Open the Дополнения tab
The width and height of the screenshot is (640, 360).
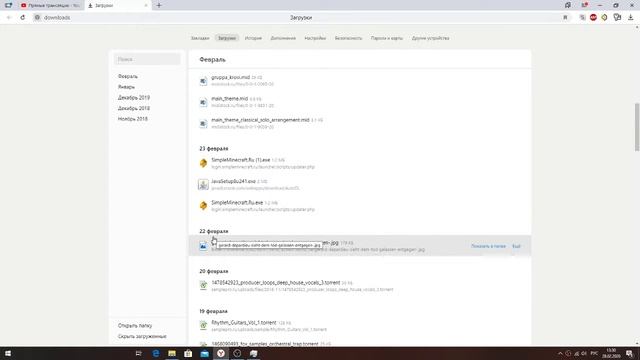tap(283, 38)
